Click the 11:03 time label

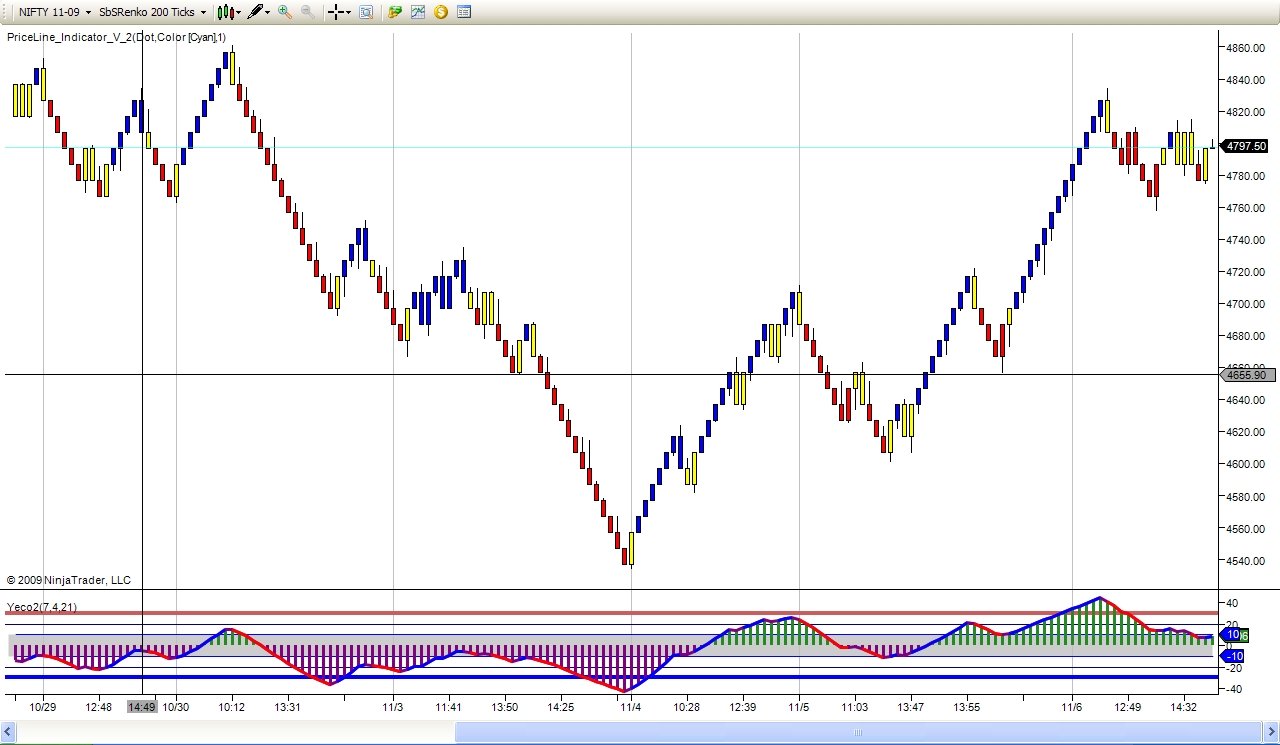click(854, 707)
